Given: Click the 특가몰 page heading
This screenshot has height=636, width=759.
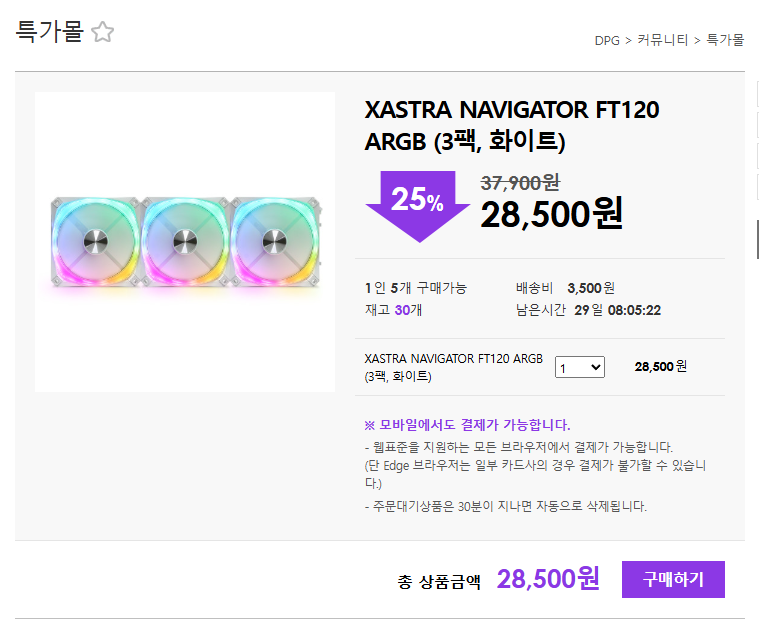Looking at the screenshot, I should [x=49, y=31].
